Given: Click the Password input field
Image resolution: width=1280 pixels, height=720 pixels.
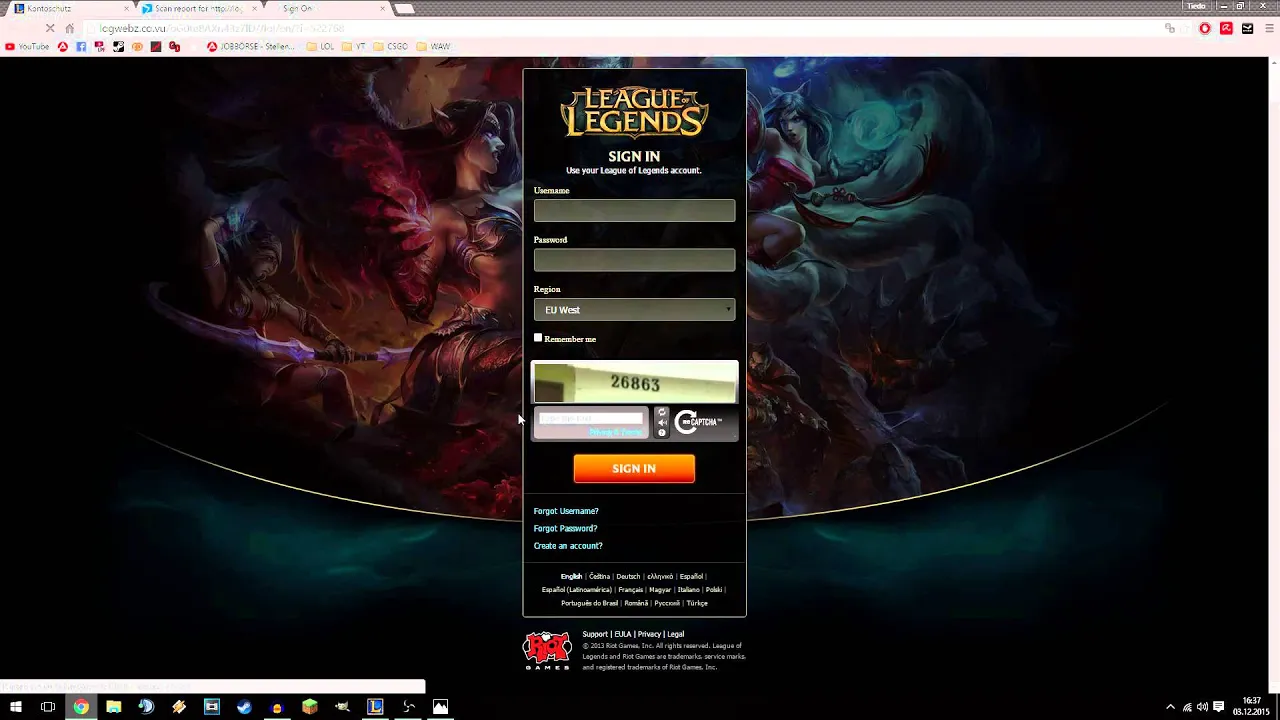Looking at the screenshot, I should tap(634, 260).
